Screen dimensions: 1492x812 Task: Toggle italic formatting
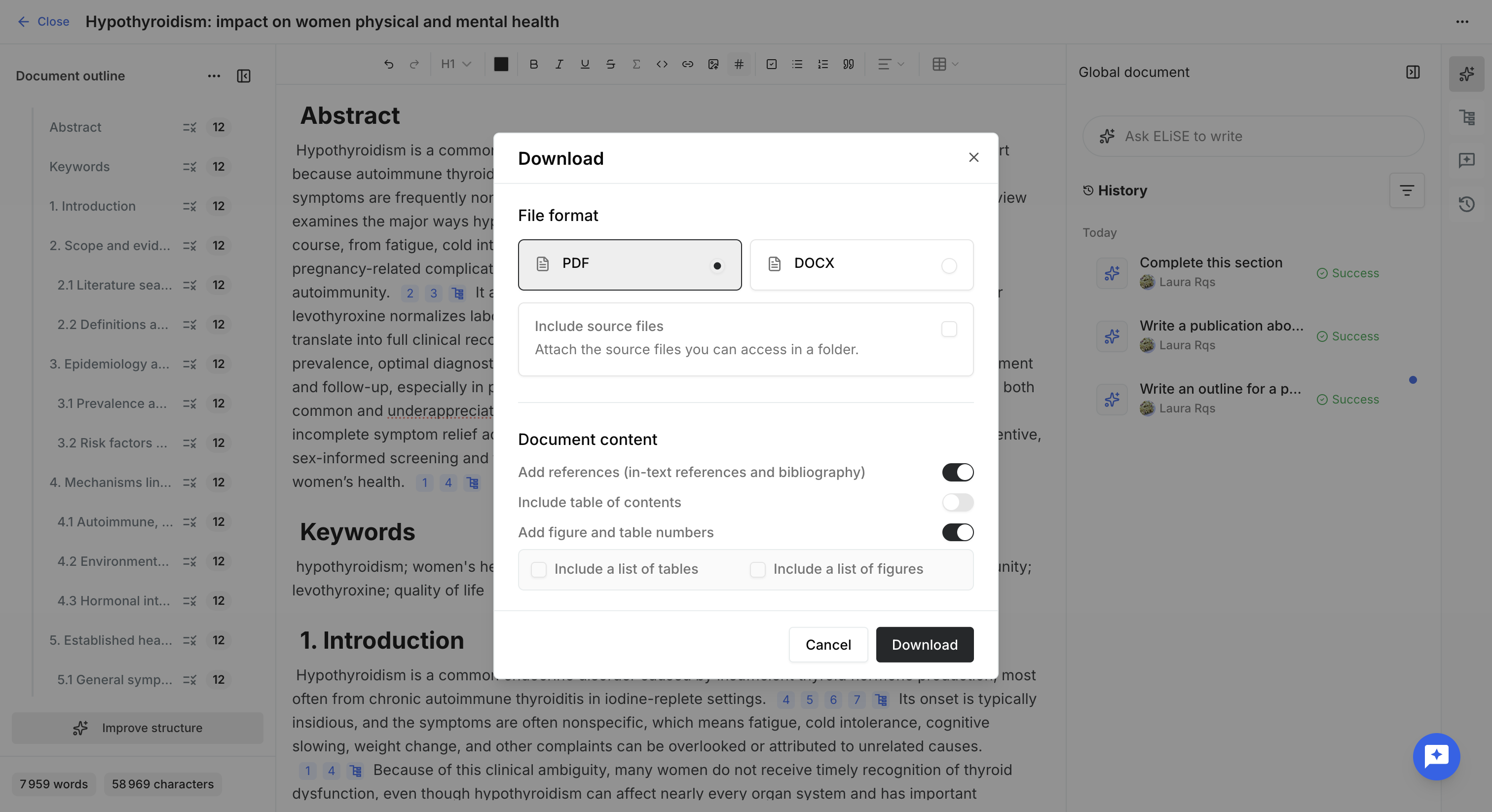pos(559,64)
